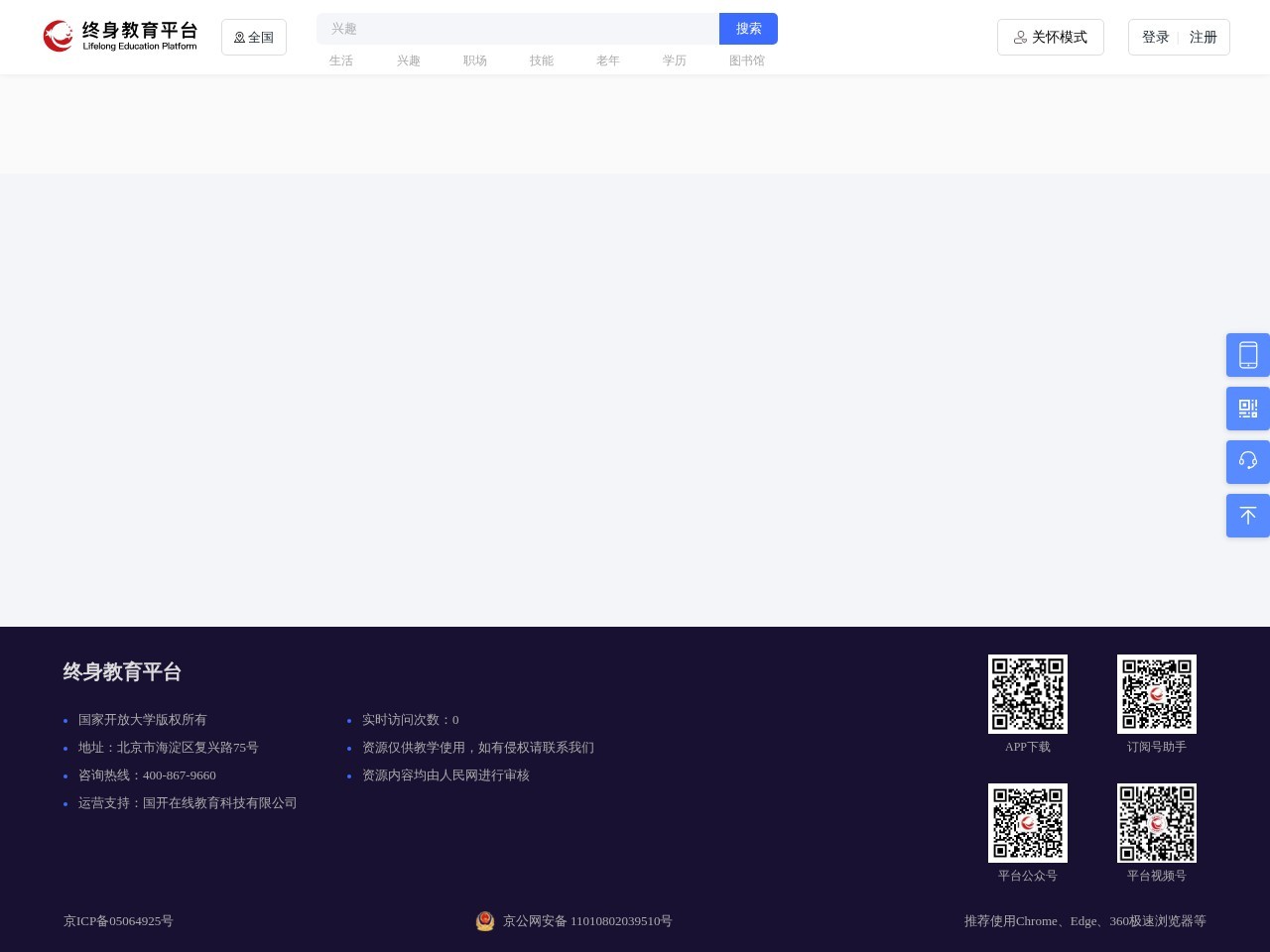Click inside the search input field

pos(516,29)
